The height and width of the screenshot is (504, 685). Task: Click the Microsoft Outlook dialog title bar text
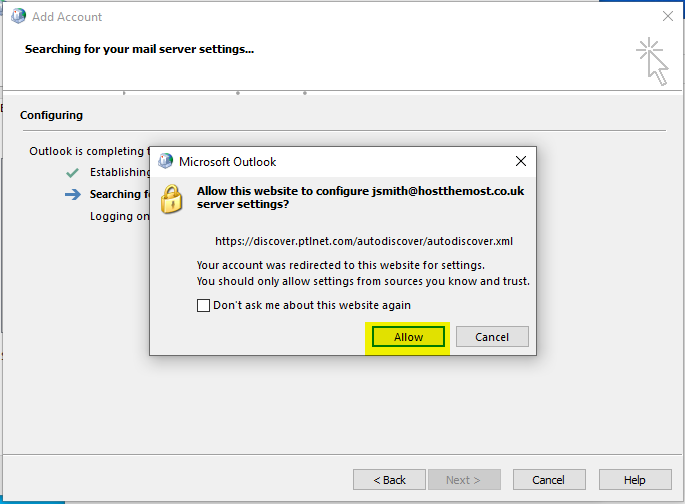pos(227,161)
